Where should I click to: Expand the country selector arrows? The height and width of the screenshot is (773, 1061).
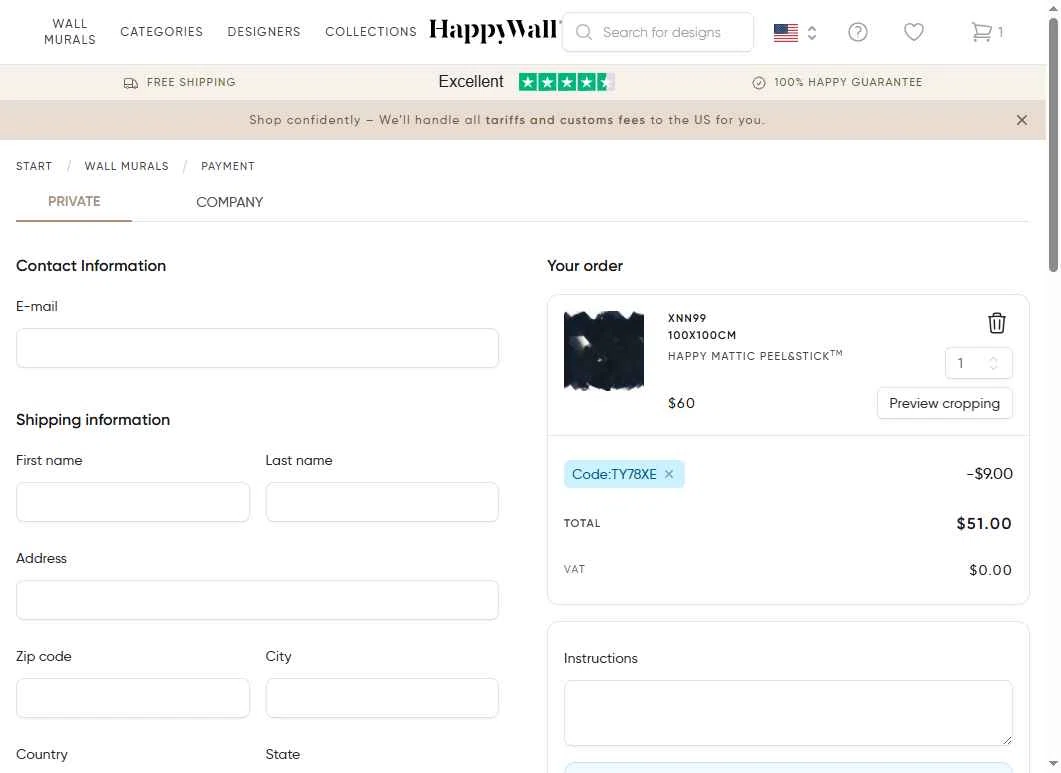pos(812,32)
